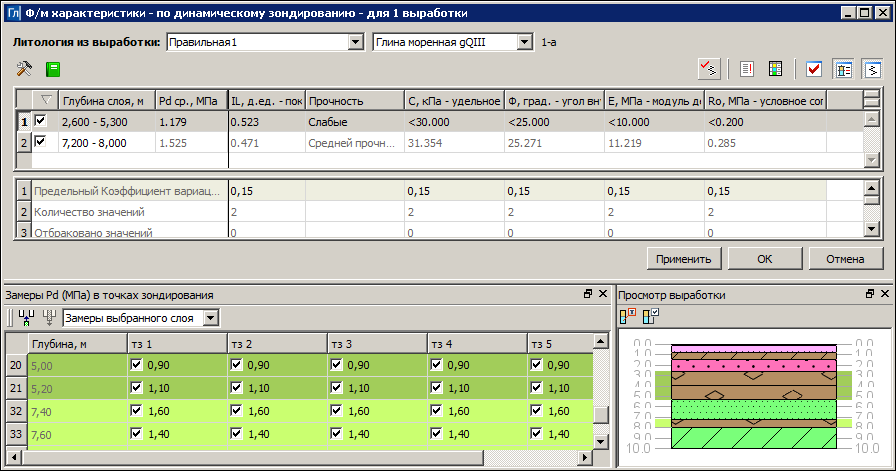Toggle the blue list panel toolbar icon
Image resolution: width=896 pixels, height=471 pixels.
843,69
